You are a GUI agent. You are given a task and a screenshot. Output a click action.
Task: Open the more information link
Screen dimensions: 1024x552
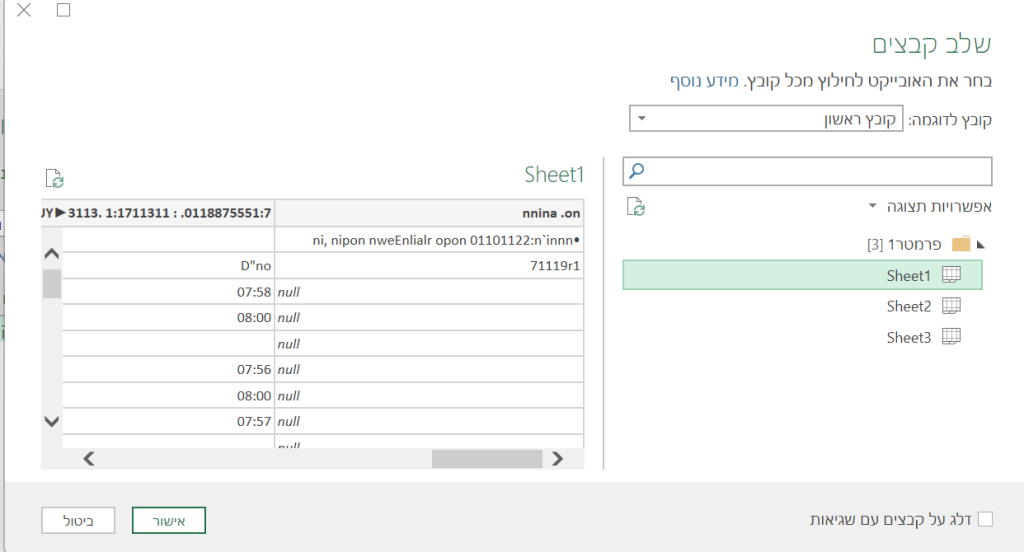pyautogui.click(x=704, y=81)
